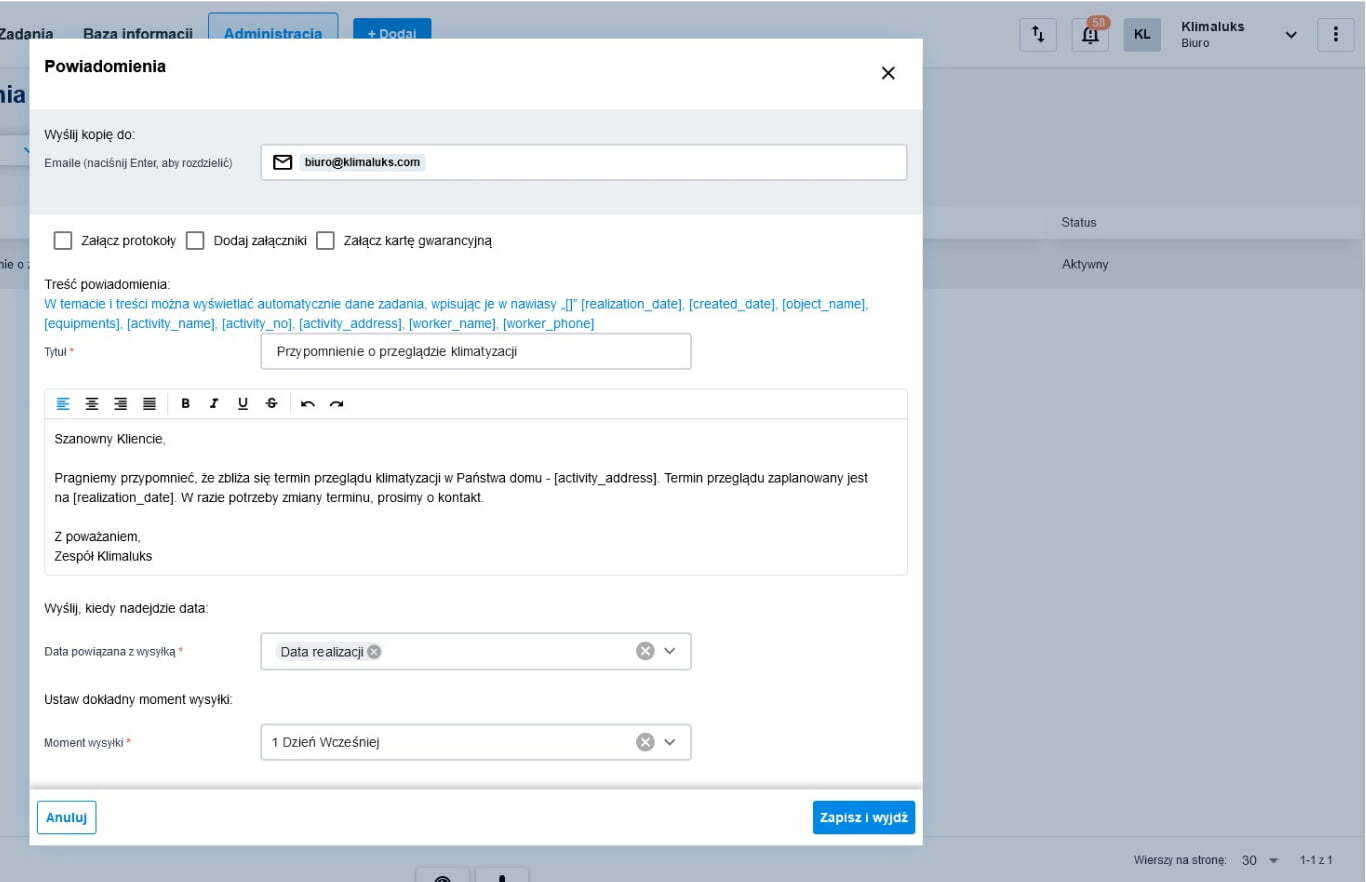The width and height of the screenshot is (1366, 882).
Task: Toggle italic formatting
Action: pos(214,404)
